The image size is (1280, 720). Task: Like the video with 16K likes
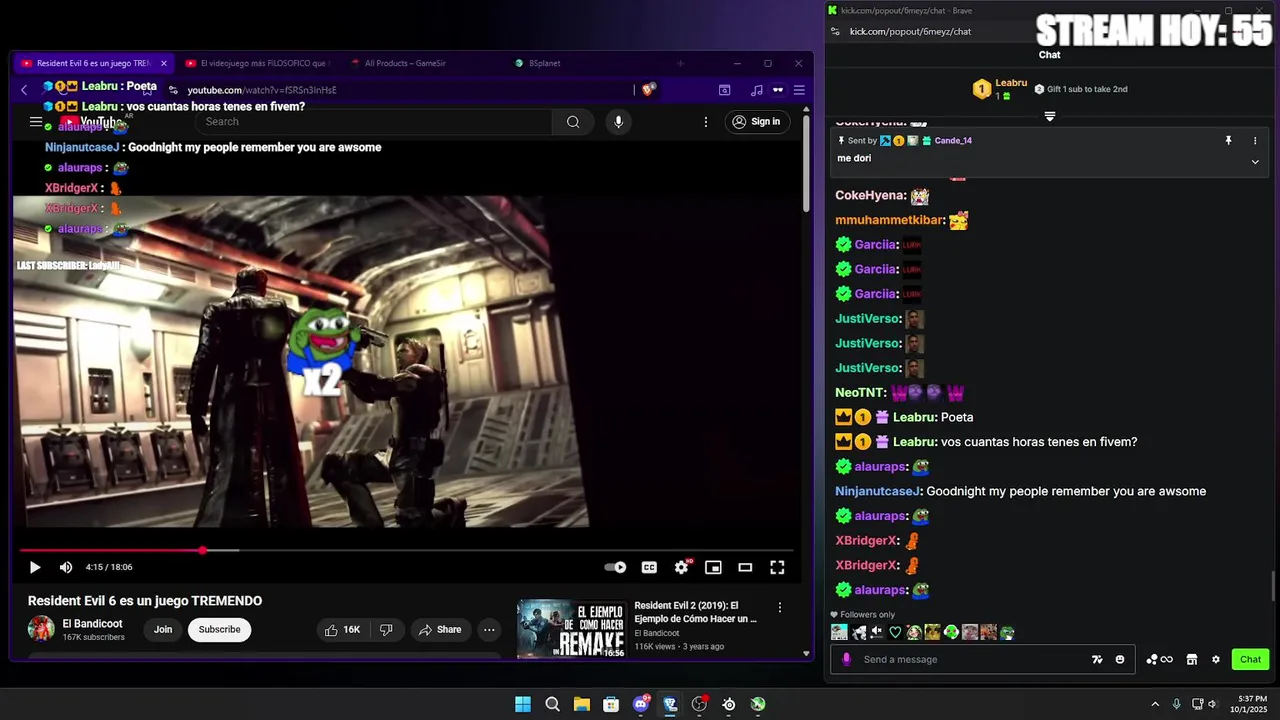(x=341, y=629)
